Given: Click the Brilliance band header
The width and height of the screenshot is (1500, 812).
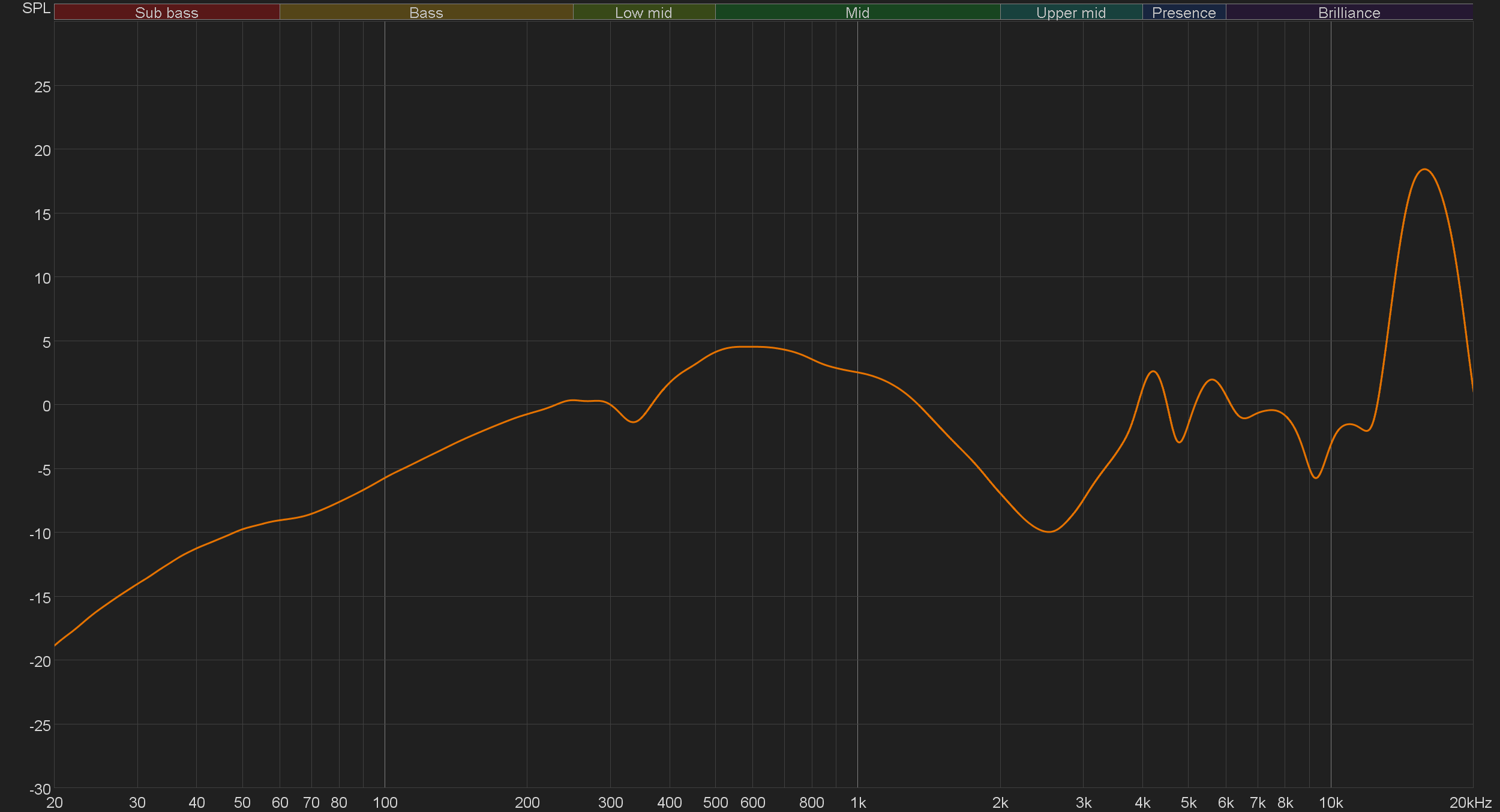Looking at the screenshot, I should pyautogui.click(x=1349, y=12).
